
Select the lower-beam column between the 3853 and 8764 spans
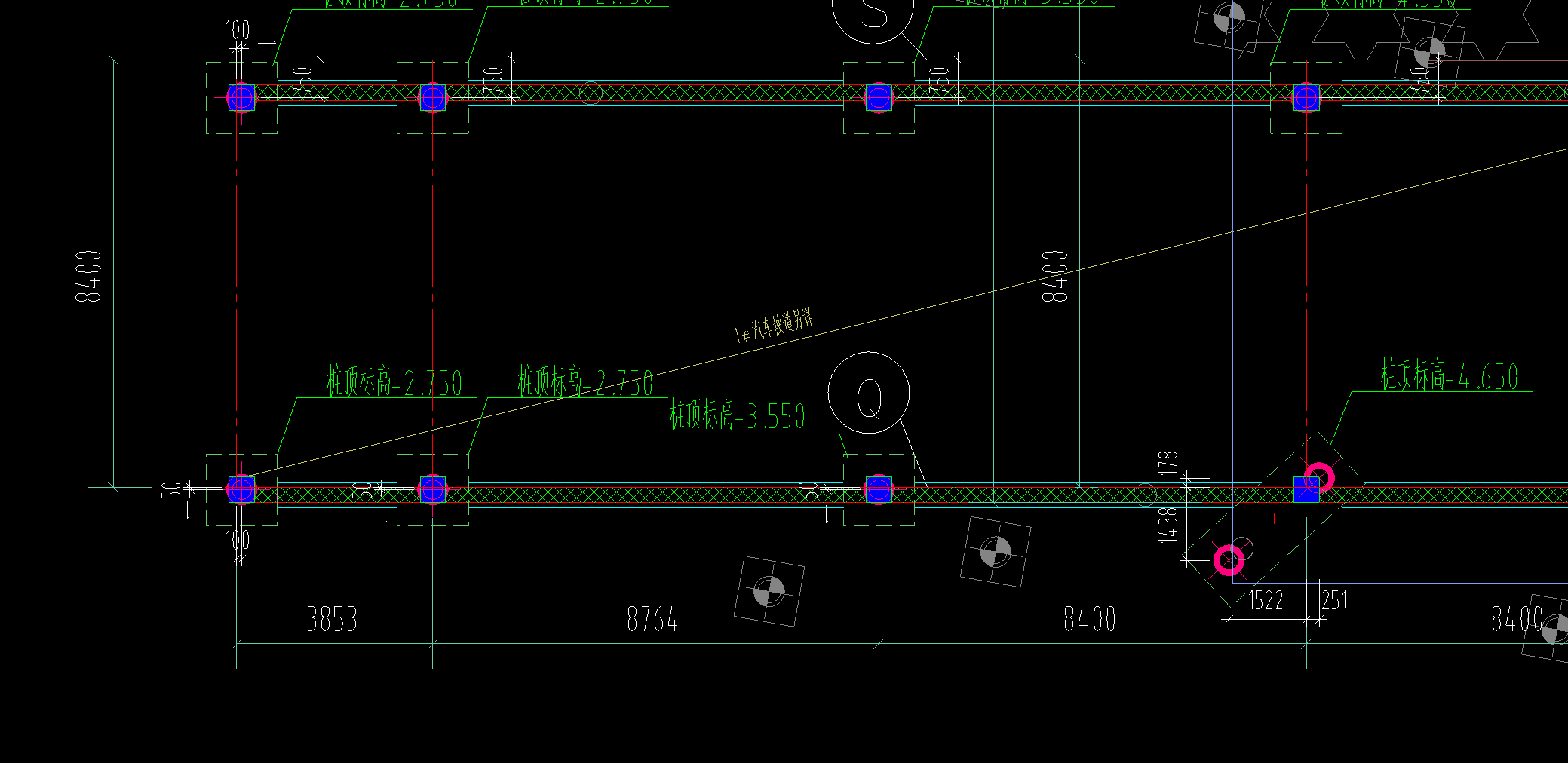click(x=432, y=489)
